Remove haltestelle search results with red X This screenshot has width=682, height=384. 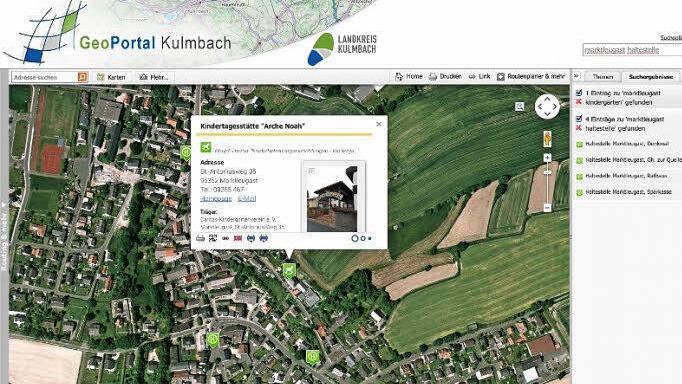tap(579, 128)
